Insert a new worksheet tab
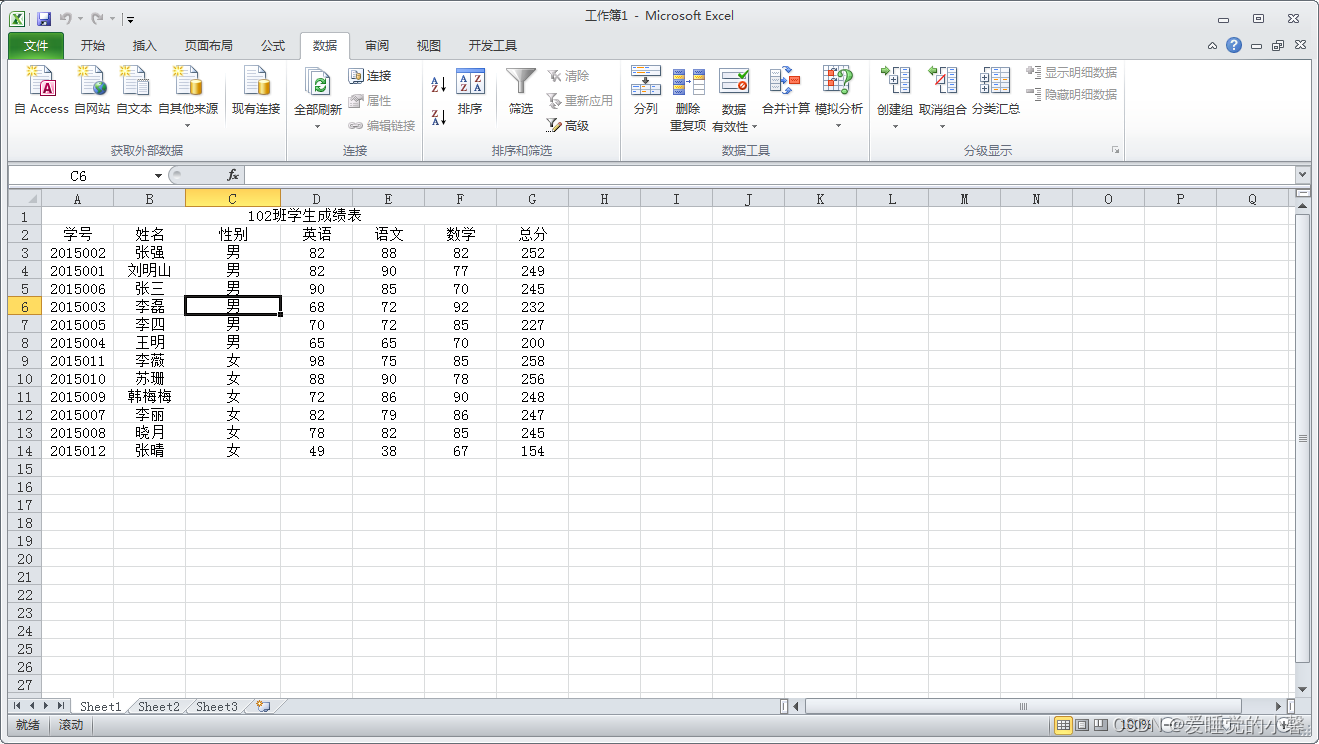Screen dimensions: 1319x744 [x=263, y=706]
